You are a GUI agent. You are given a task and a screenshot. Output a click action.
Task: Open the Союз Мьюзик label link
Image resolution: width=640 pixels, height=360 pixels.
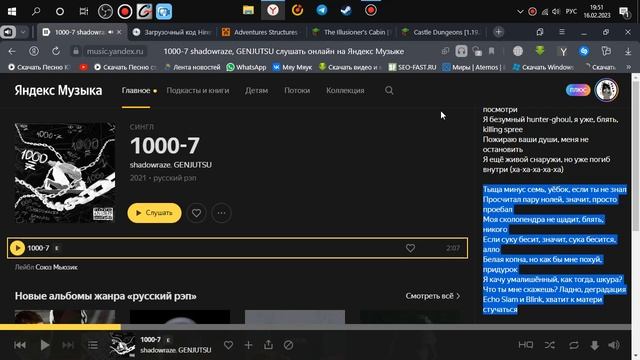tap(56, 267)
